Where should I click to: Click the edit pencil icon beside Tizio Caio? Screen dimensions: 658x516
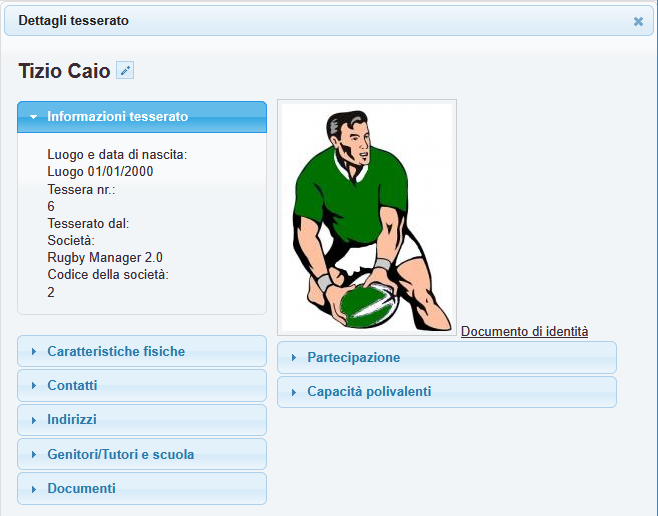pyautogui.click(x=125, y=70)
